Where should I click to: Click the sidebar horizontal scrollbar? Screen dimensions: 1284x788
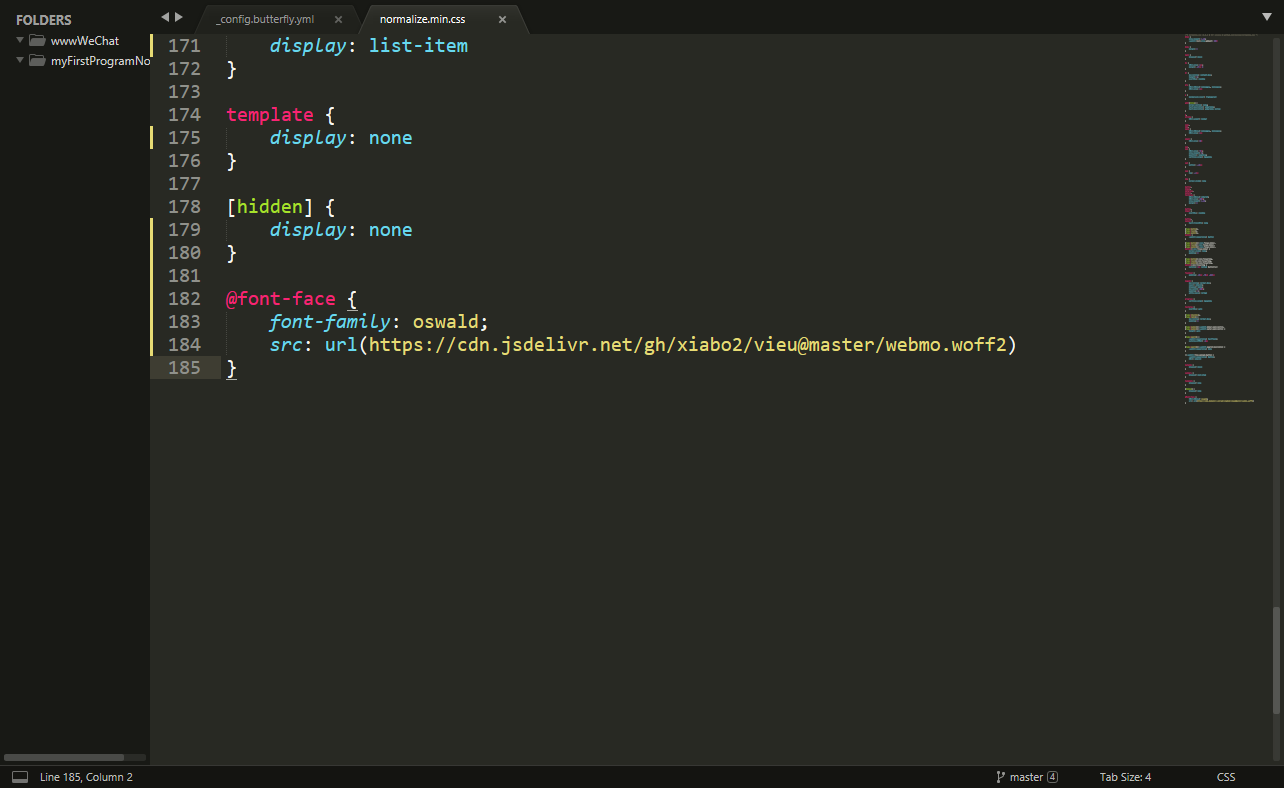pyautogui.click(x=65, y=757)
